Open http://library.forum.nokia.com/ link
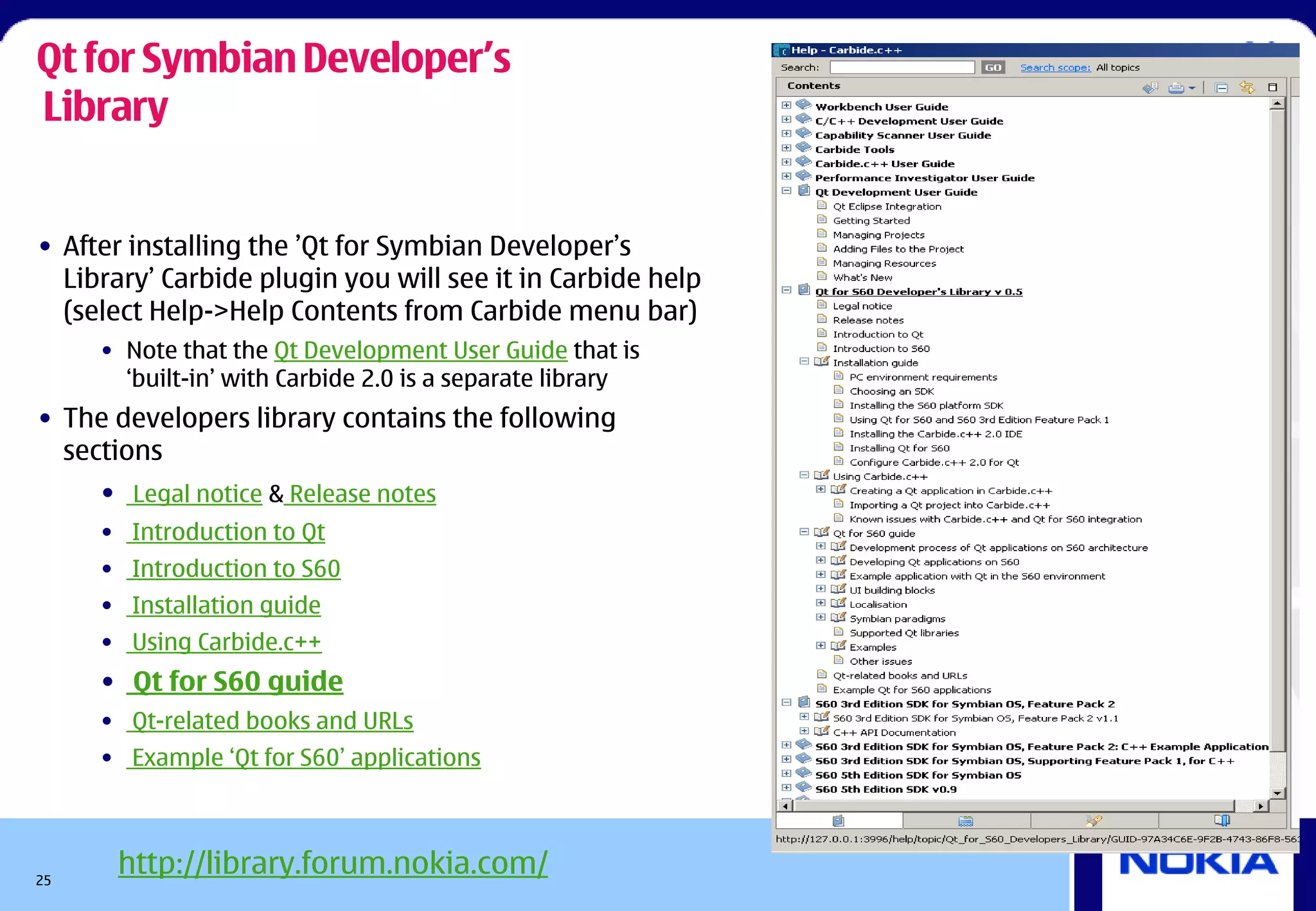This screenshot has width=1316, height=911. pos(333,862)
